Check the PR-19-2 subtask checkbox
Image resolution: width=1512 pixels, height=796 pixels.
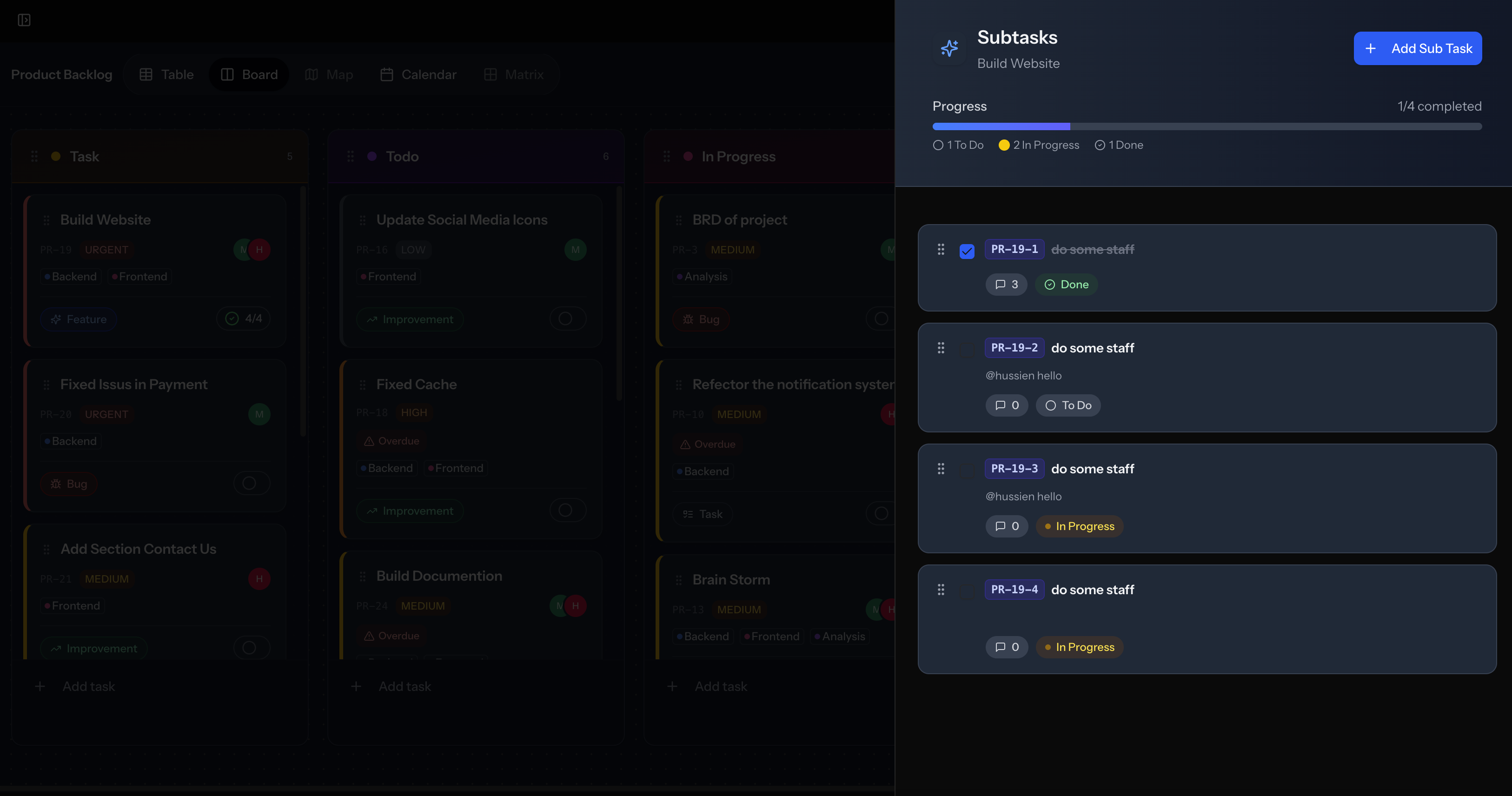(967, 350)
